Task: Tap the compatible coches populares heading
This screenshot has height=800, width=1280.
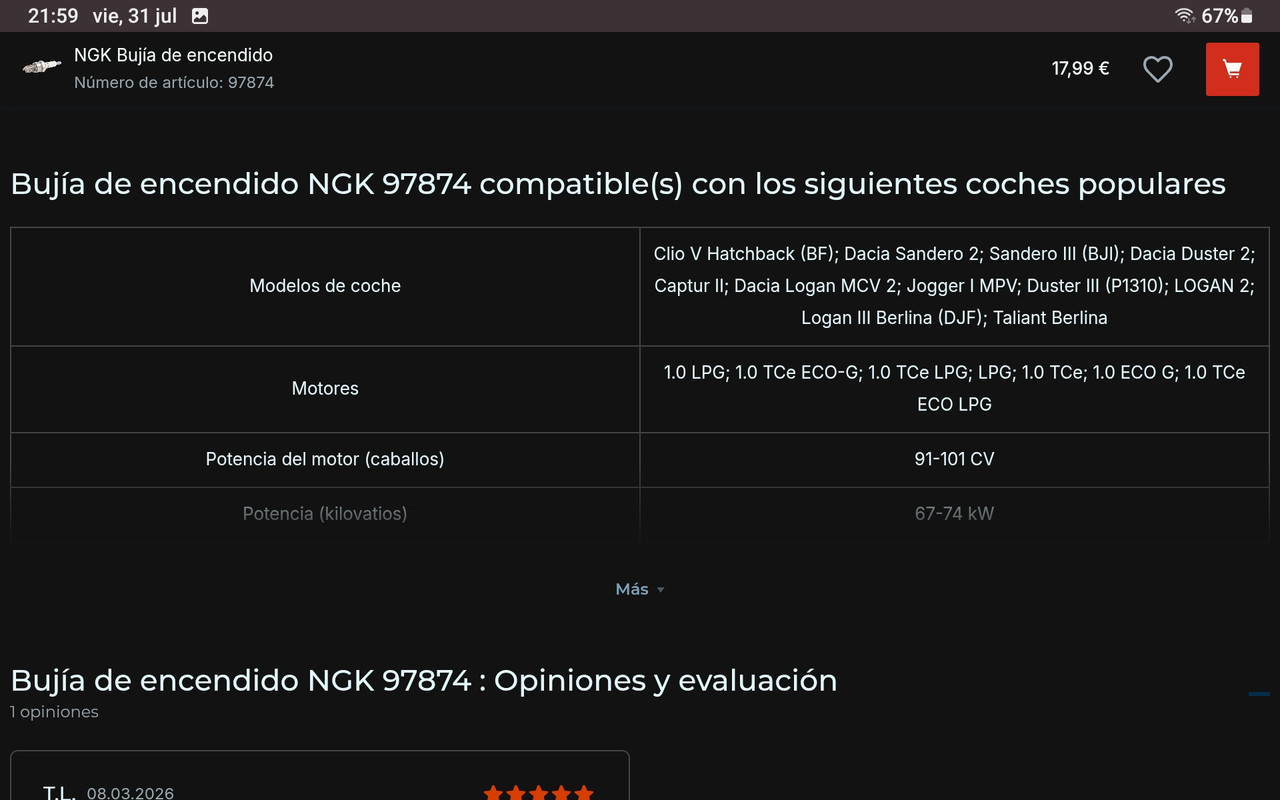Action: (x=618, y=184)
